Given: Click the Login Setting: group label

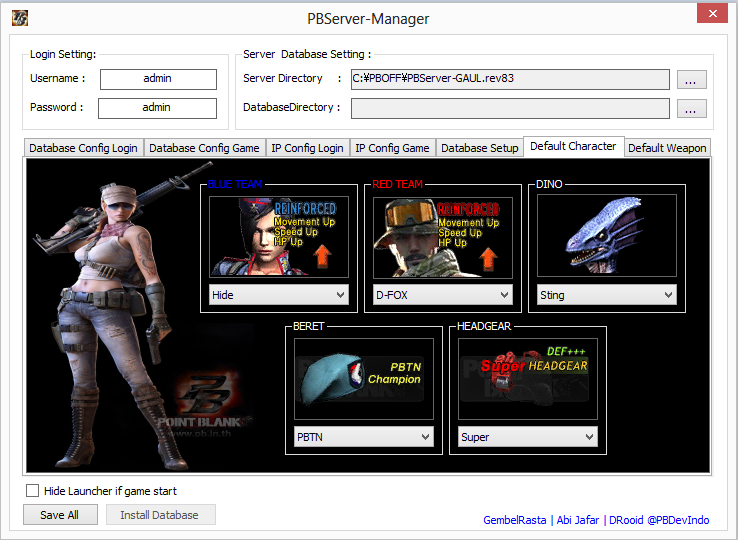Looking at the screenshot, I should point(63,54).
